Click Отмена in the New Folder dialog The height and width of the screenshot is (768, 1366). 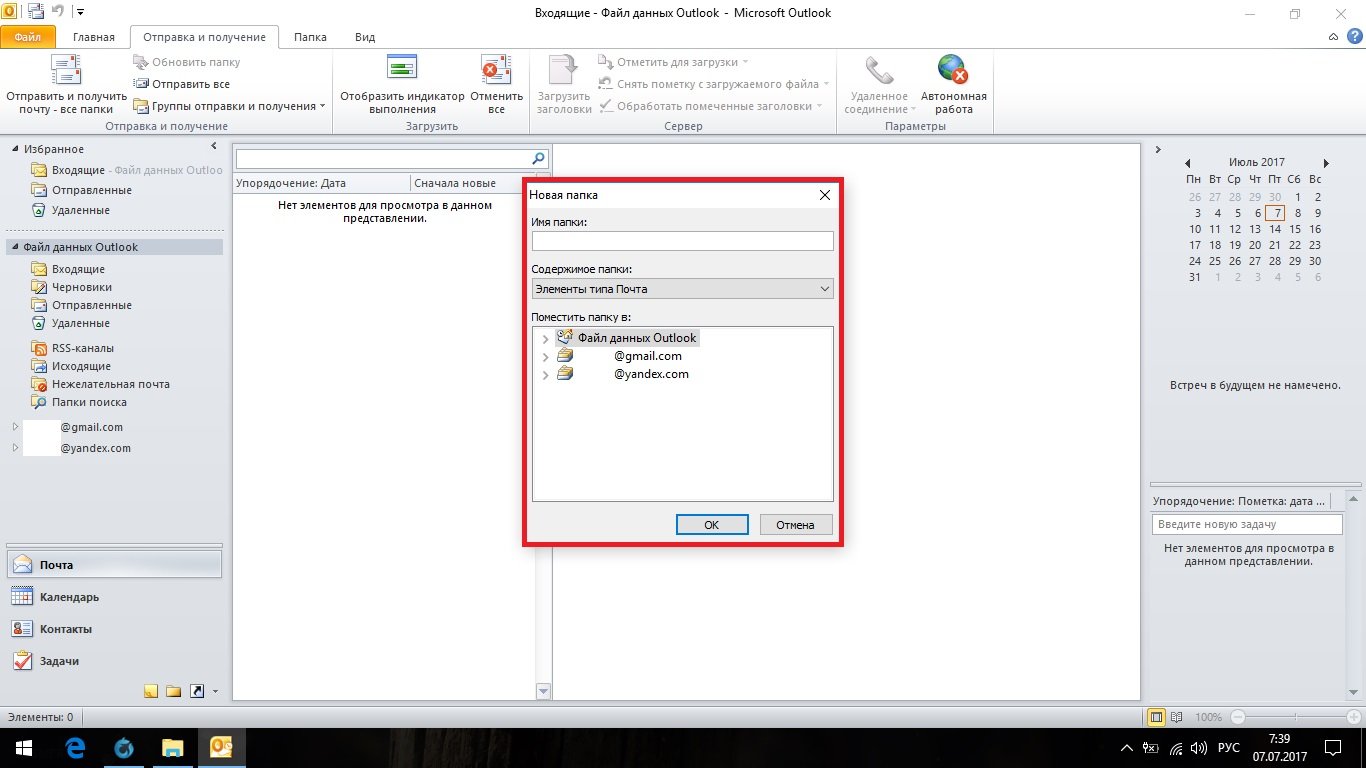point(796,525)
